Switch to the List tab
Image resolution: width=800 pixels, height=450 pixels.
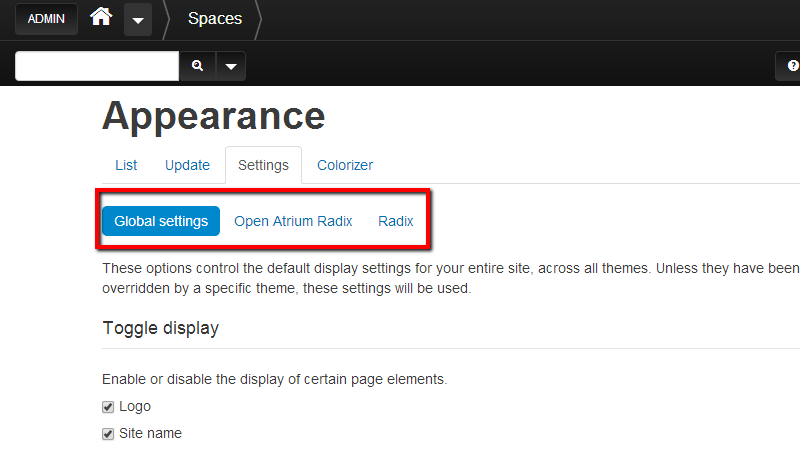pyautogui.click(x=126, y=165)
